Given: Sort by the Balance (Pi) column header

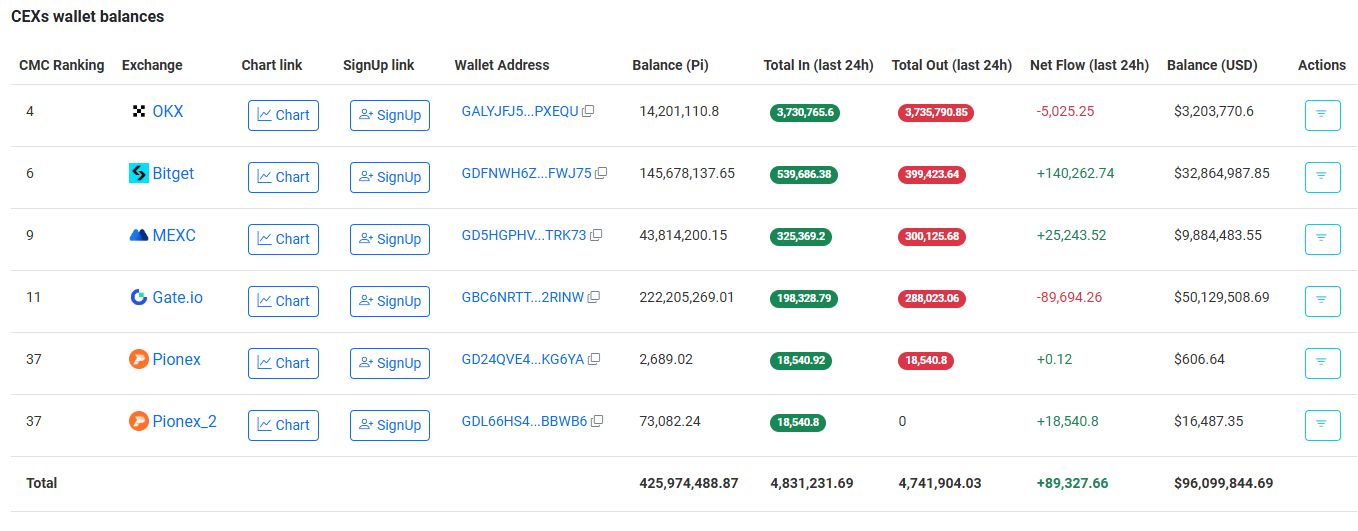Looking at the screenshot, I should coord(670,65).
